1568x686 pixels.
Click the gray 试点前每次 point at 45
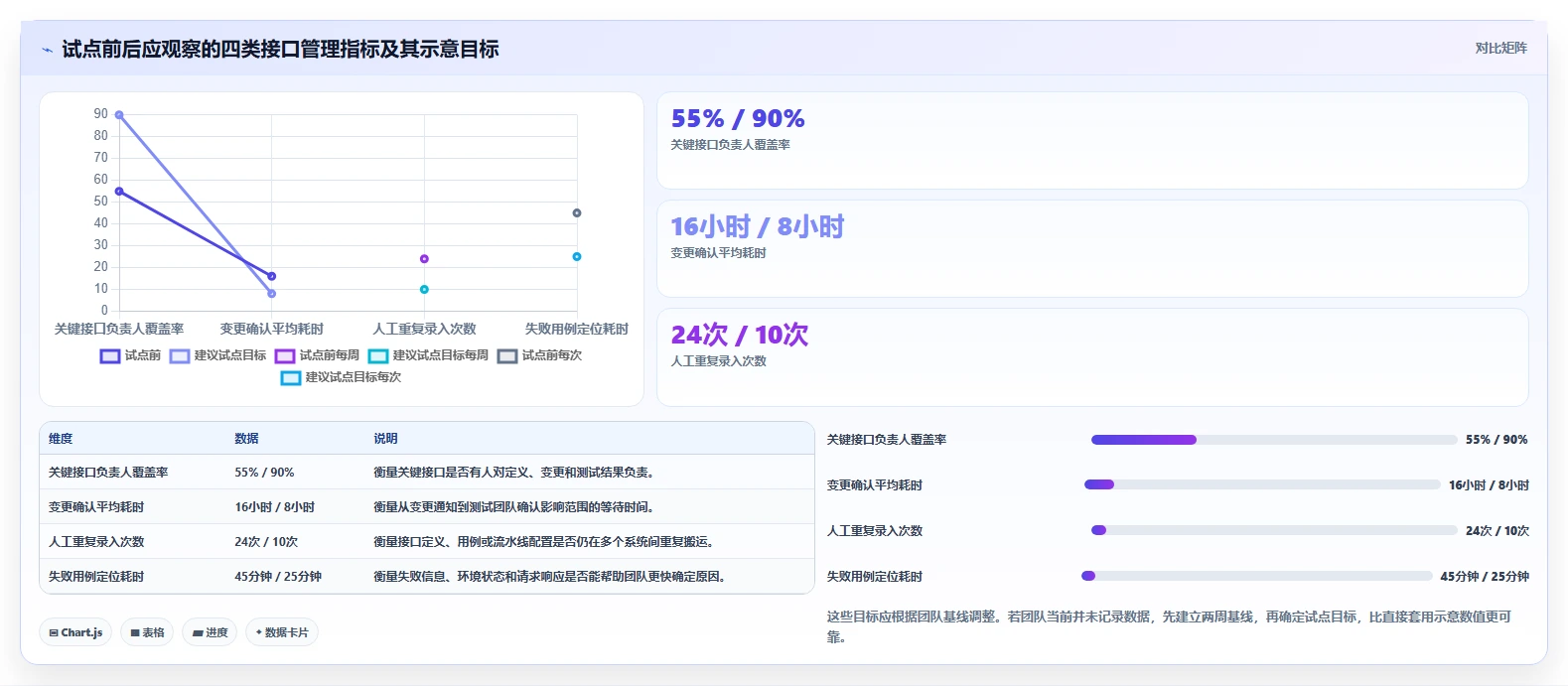tap(577, 213)
